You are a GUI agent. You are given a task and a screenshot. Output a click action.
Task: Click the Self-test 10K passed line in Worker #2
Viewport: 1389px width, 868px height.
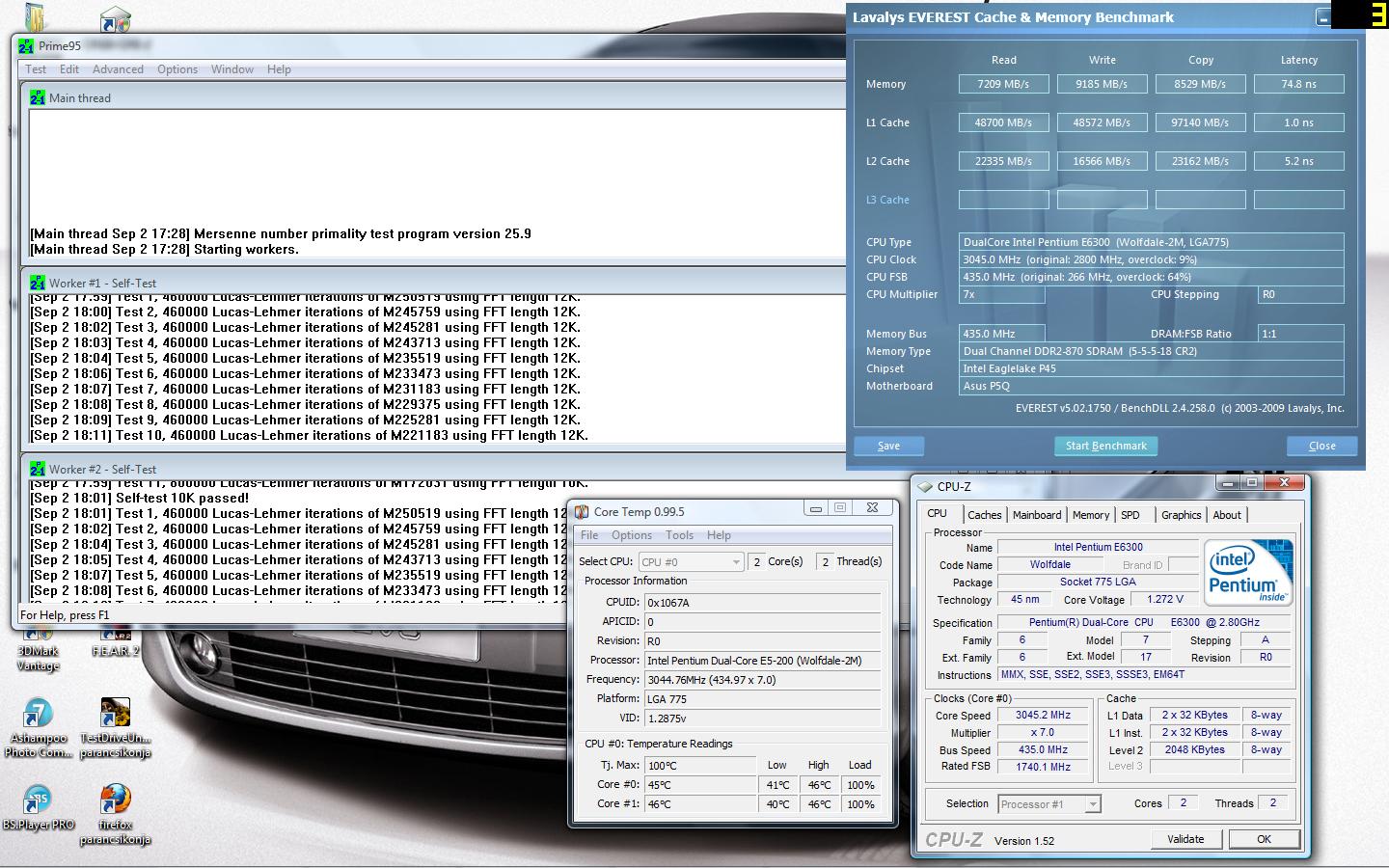point(140,499)
